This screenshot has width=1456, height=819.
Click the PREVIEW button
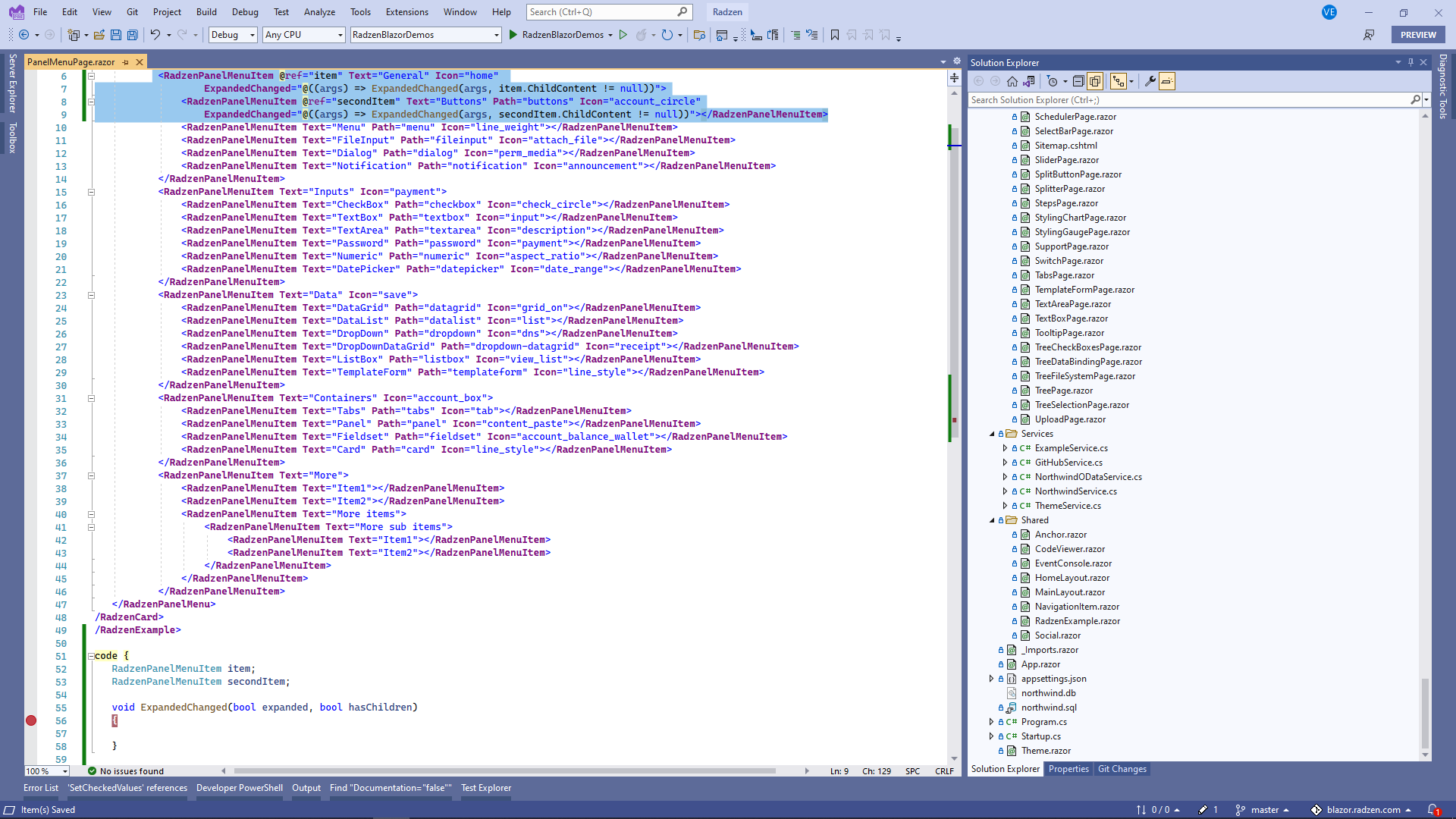[1418, 35]
